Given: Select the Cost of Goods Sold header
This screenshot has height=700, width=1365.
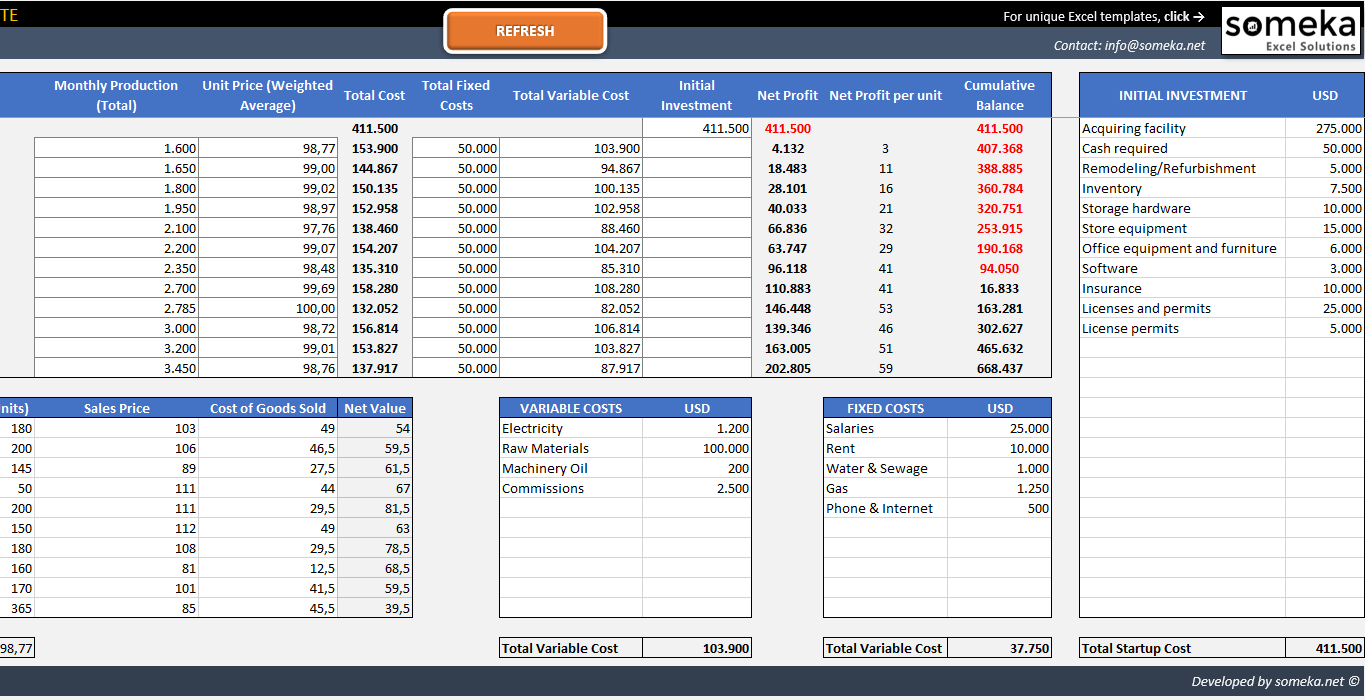Looking at the screenshot, I should point(267,408).
